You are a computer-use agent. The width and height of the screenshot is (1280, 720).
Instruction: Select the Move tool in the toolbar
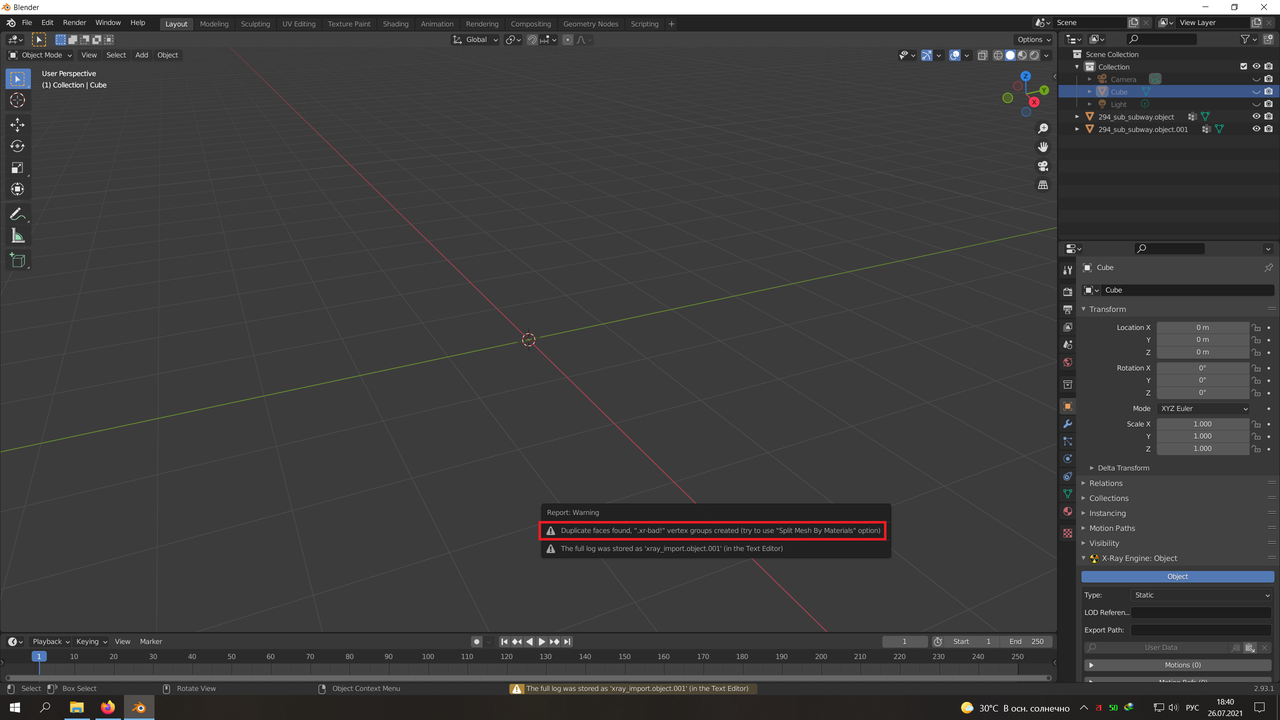tap(17, 124)
